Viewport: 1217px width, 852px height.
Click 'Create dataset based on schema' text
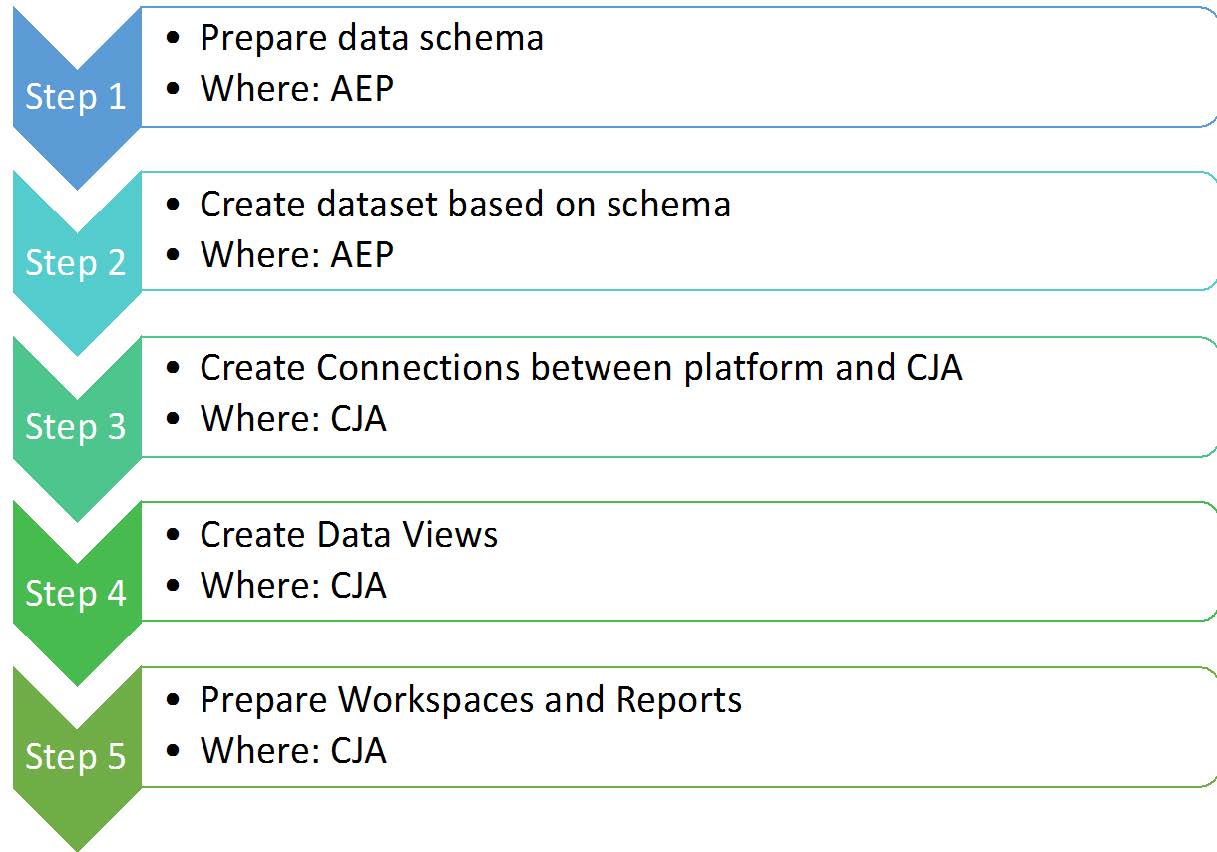465,204
